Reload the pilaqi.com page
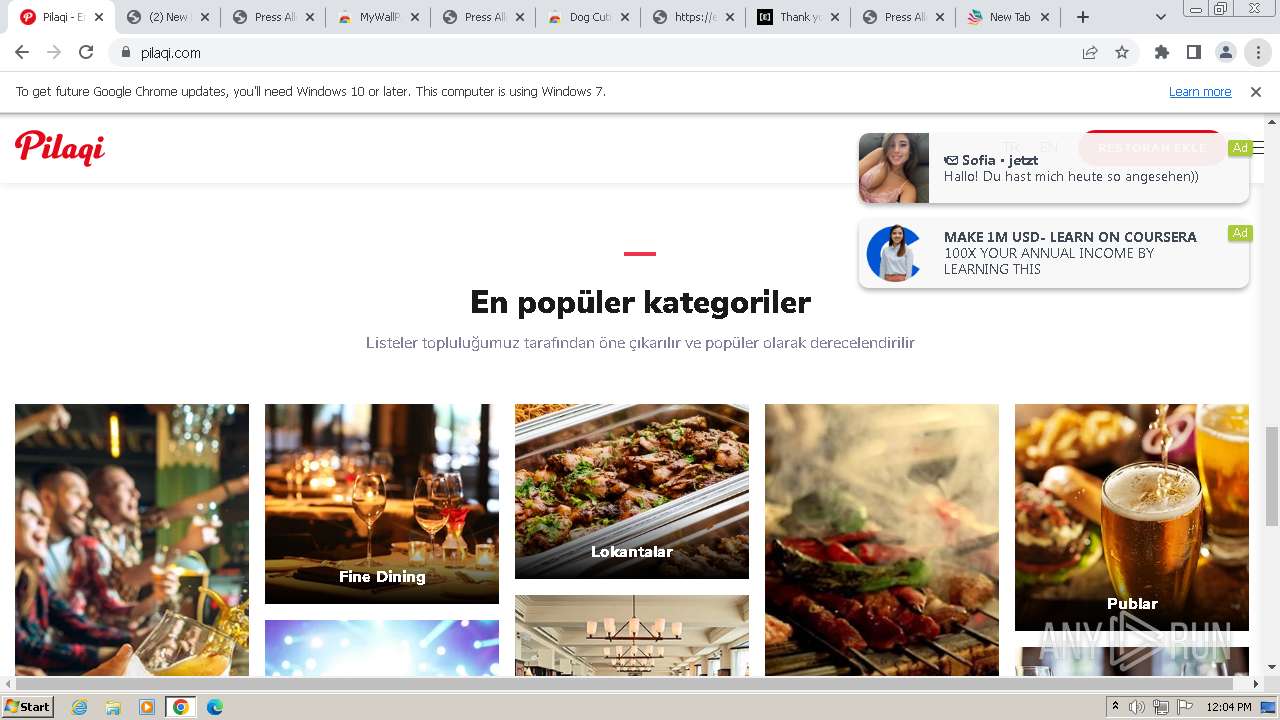The width and height of the screenshot is (1280, 720). pyautogui.click(x=86, y=53)
